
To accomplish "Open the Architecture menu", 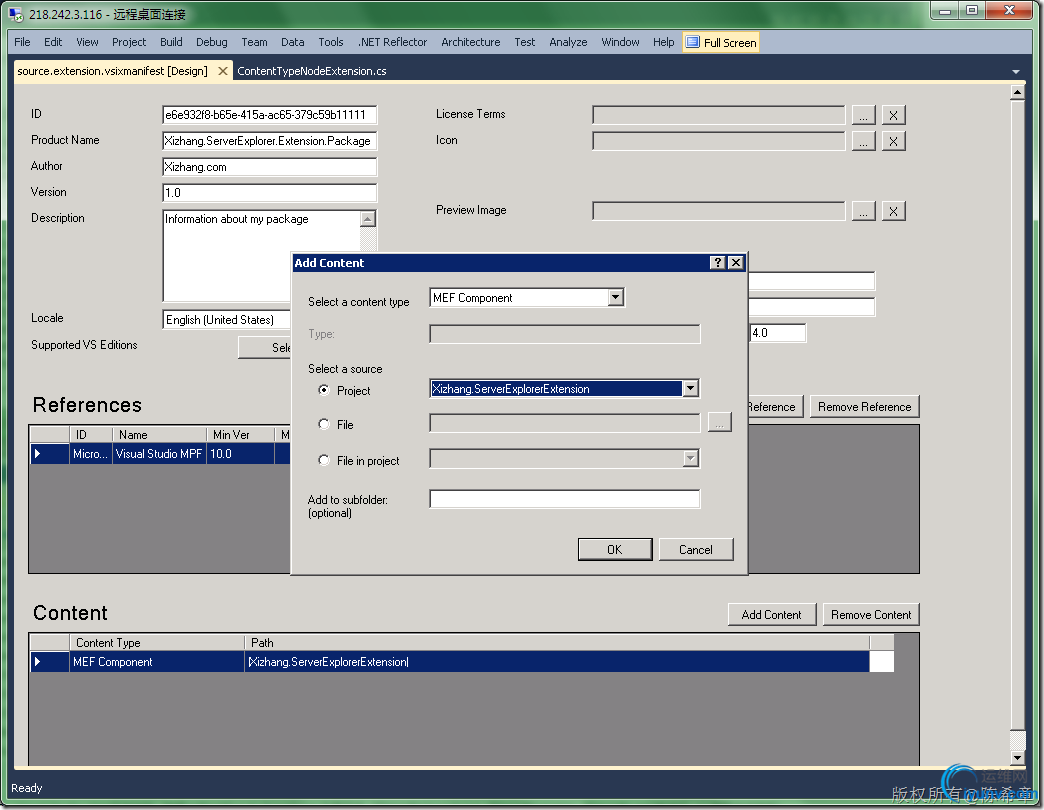I will pos(471,42).
